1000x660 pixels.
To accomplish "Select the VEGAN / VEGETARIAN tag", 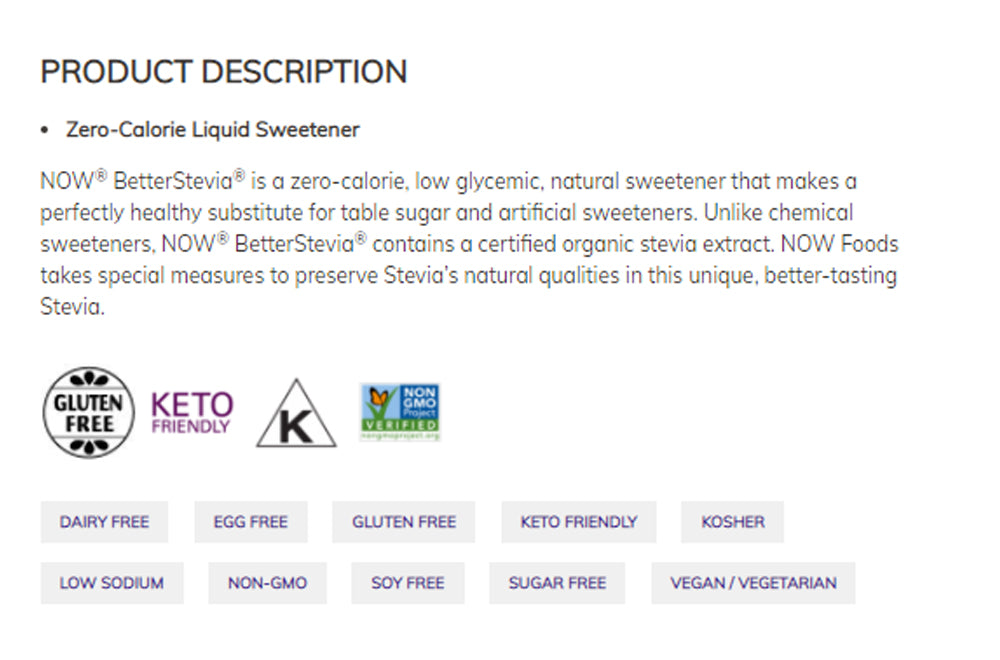I will 753,583.
